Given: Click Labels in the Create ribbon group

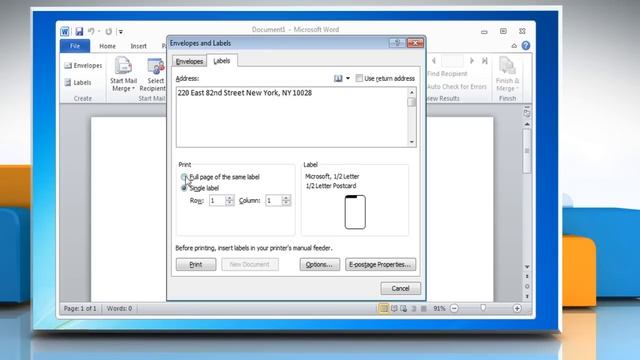Looking at the screenshot, I should point(78,82).
